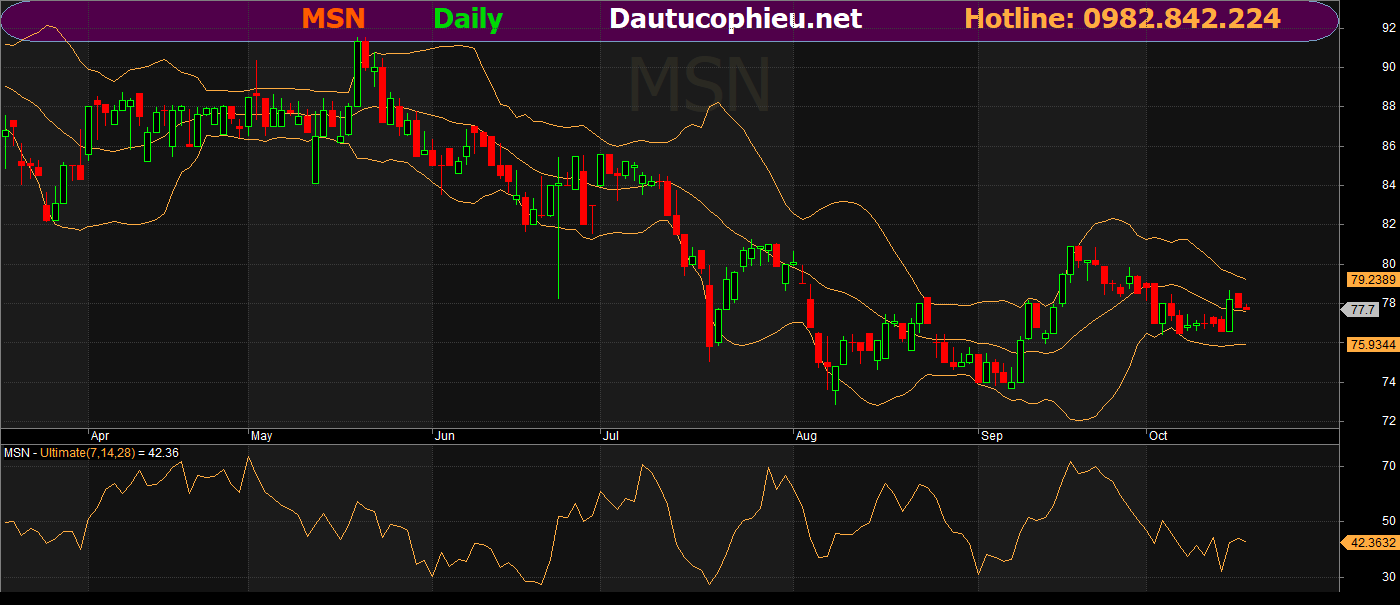
Task: Click the Ultimate(7,14,28) indicator title
Action: [x=94, y=453]
